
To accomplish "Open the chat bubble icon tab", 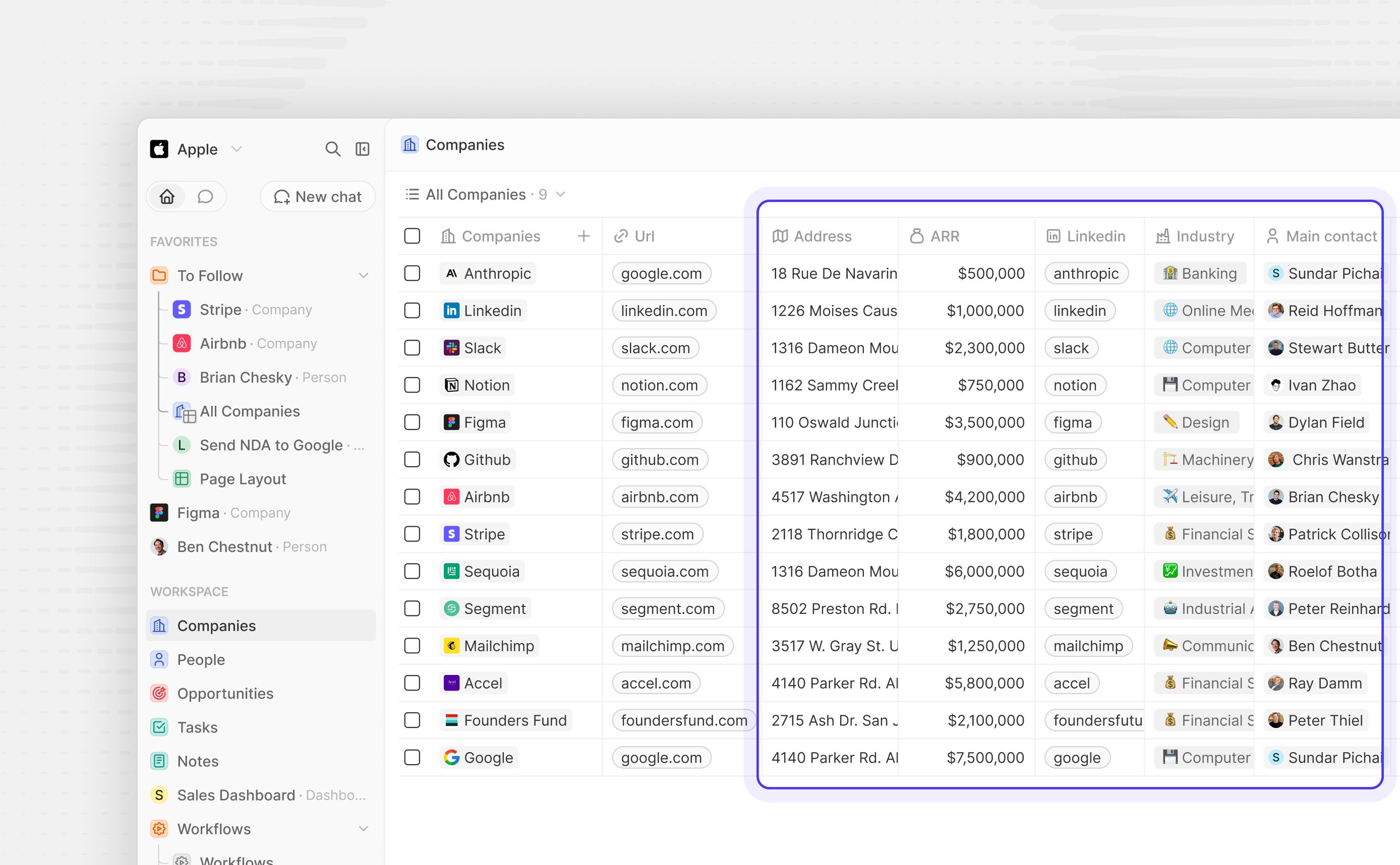I will pos(205,197).
